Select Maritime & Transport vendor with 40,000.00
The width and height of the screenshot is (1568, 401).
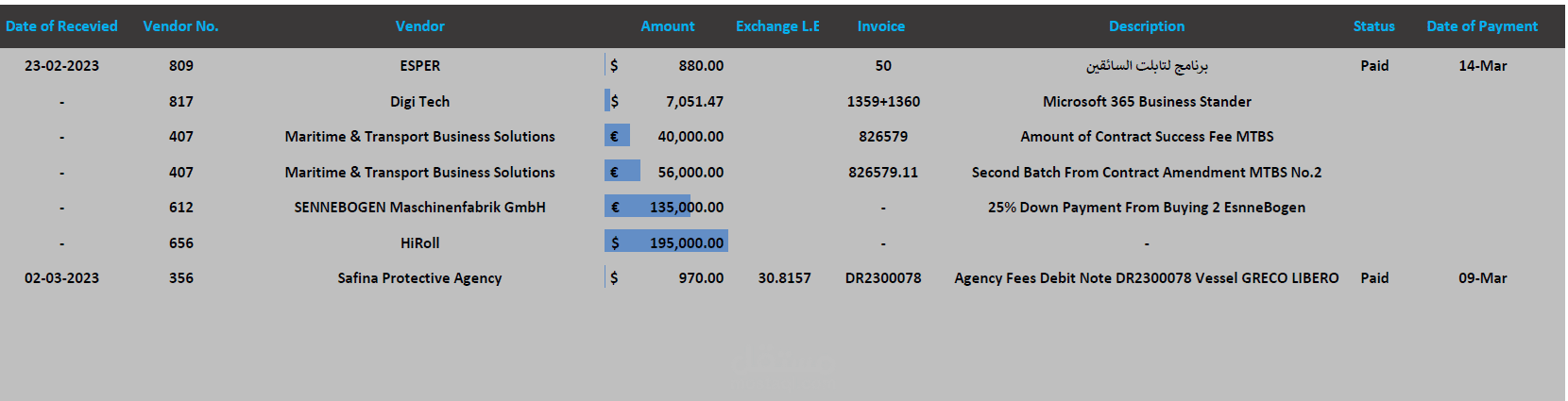(419, 137)
